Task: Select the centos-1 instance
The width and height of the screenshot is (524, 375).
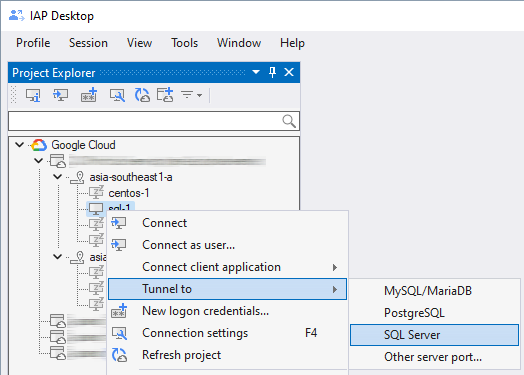Action: click(x=129, y=193)
